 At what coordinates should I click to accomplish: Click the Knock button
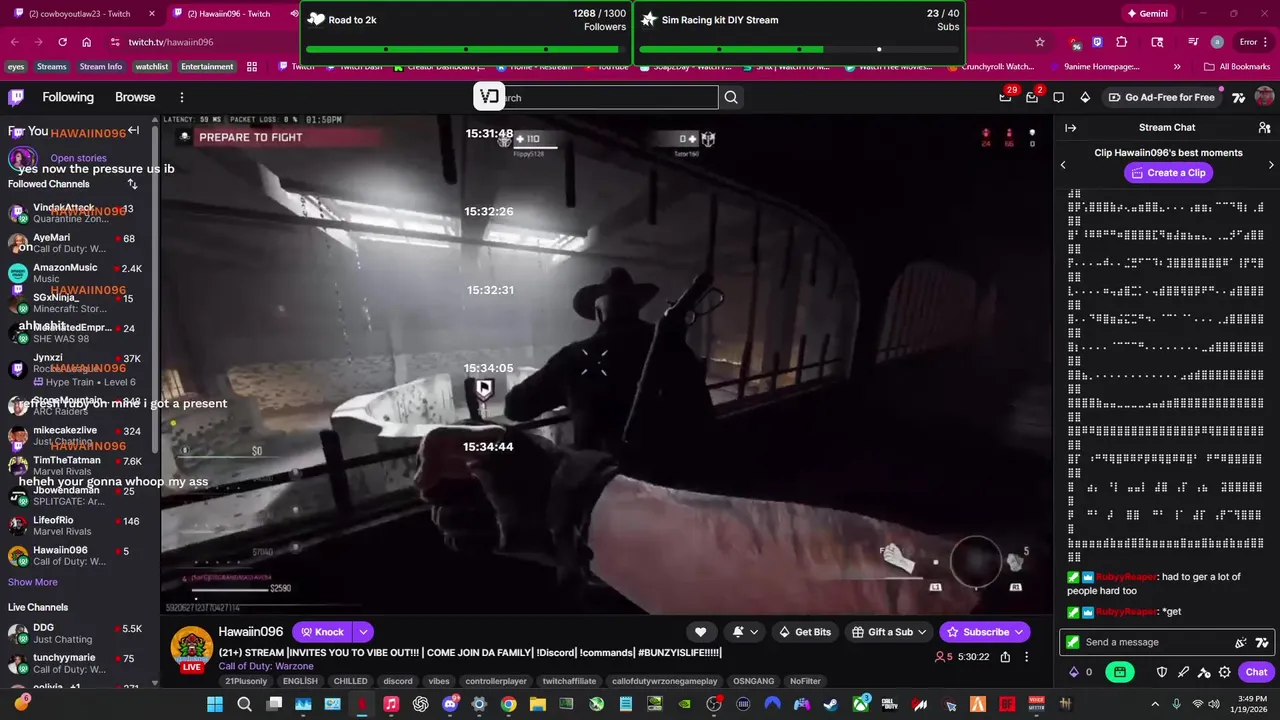[322, 632]
